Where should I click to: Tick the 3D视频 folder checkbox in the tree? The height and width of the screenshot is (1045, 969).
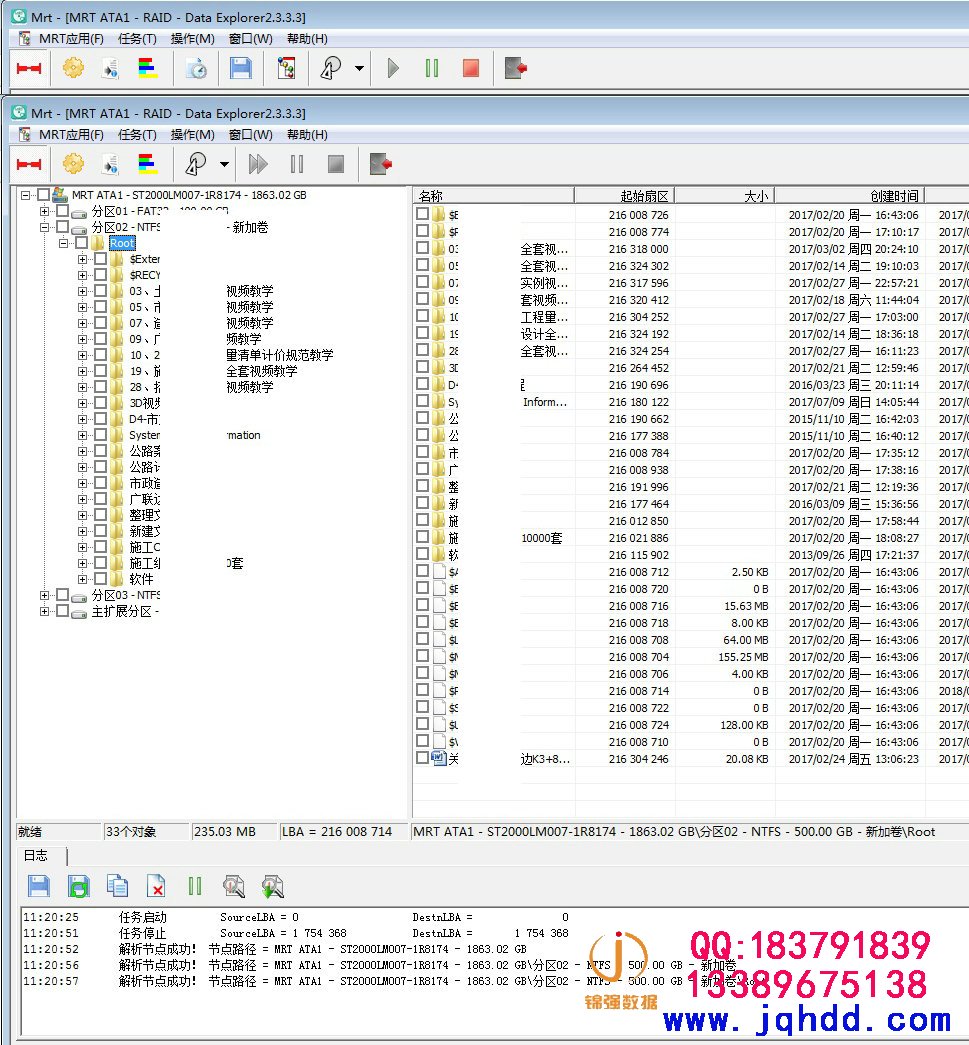click(x=100, y=403)
